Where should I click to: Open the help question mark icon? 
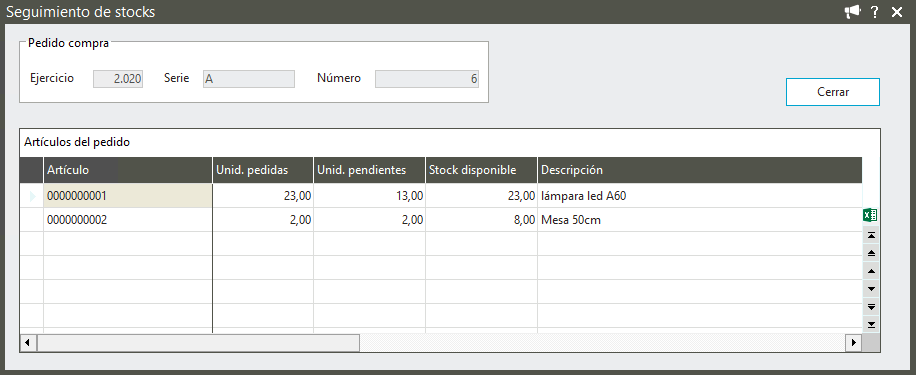click(x=875, y=12)
